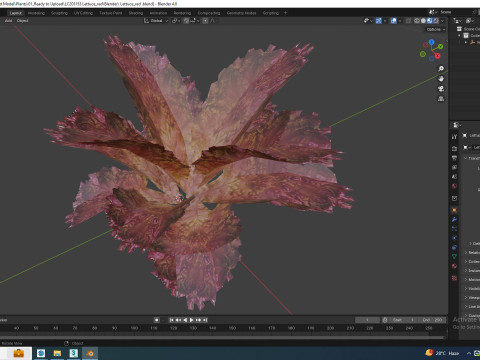Toggle X-Ray mode

(408, 21)
